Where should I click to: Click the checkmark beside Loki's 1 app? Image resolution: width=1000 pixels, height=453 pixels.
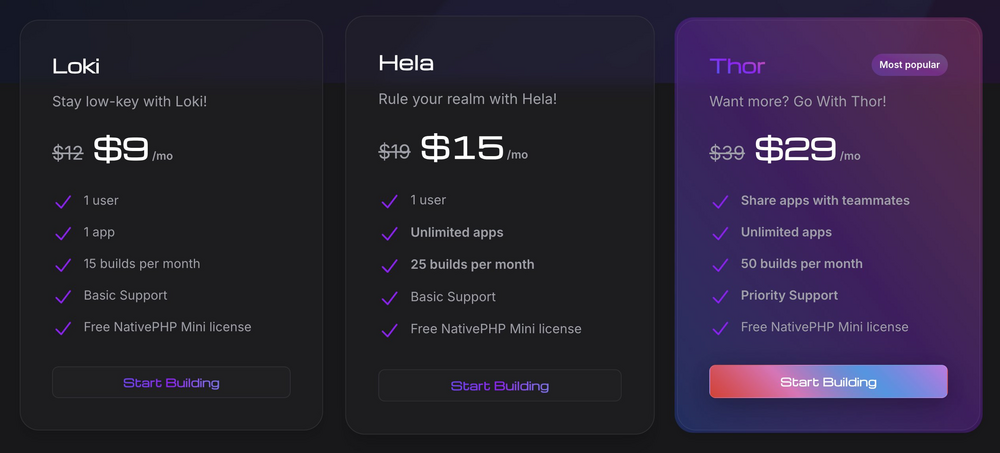click(x=63, y=233)
